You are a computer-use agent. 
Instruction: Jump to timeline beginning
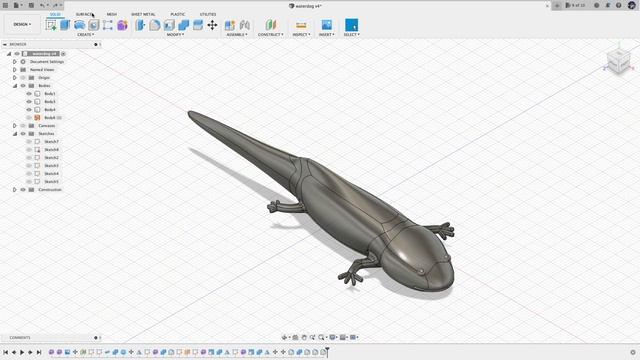click(5, 352)
